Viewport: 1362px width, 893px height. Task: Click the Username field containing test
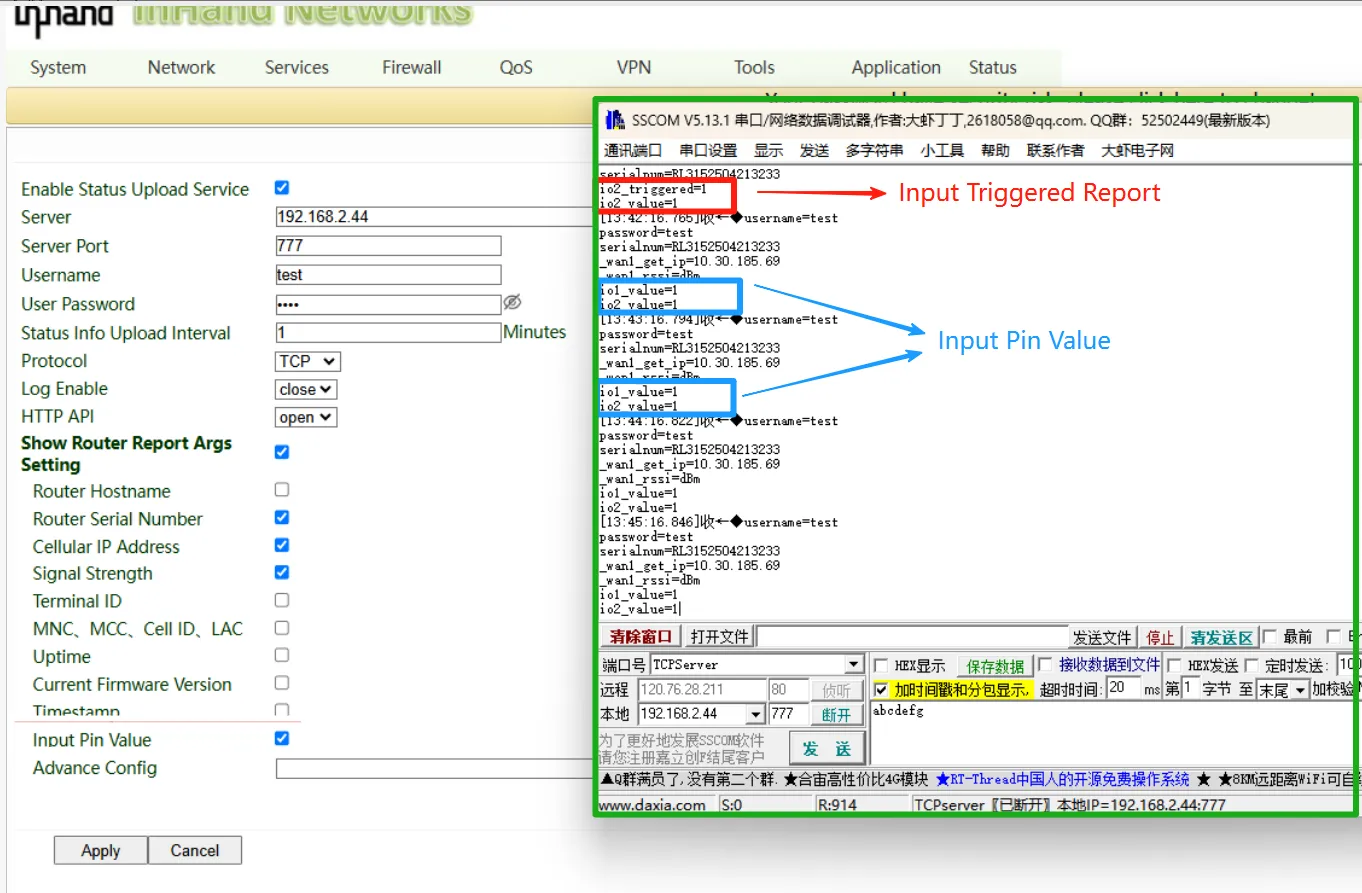pyautogui.click(x=388, y=274)
